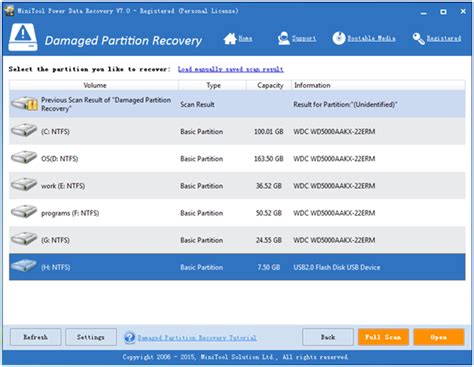Click the MiniTool app icon in title bar
The height and width of the screenshot is (367, 474).
click(9, 11)
